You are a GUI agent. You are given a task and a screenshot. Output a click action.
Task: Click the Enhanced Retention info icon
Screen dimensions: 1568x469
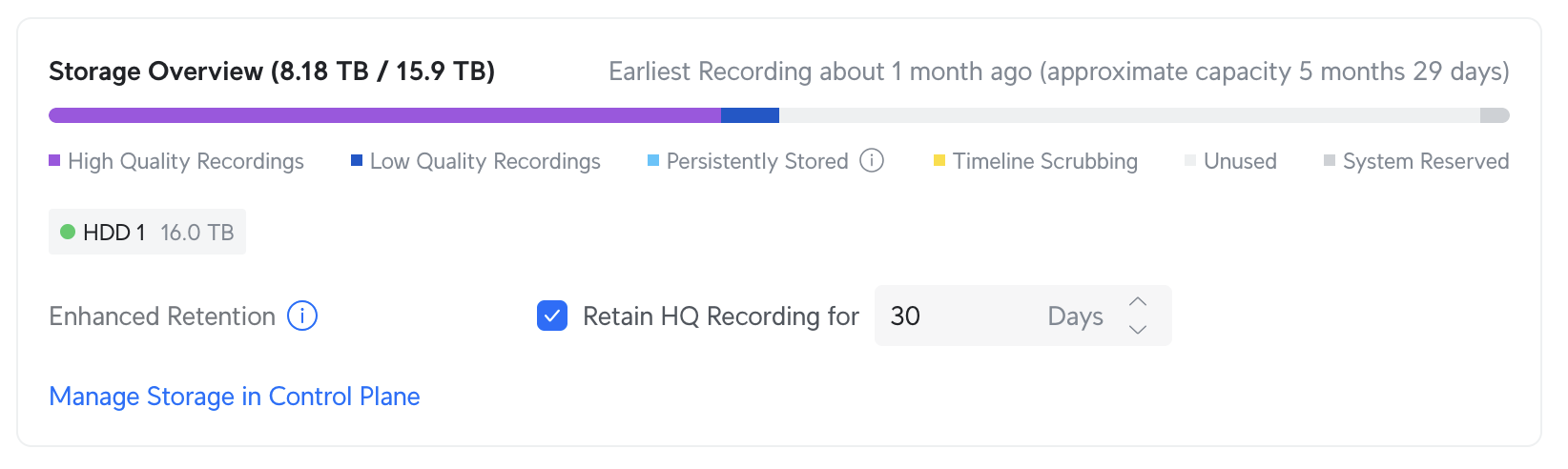pyautogui.click(x=302, y=316)
